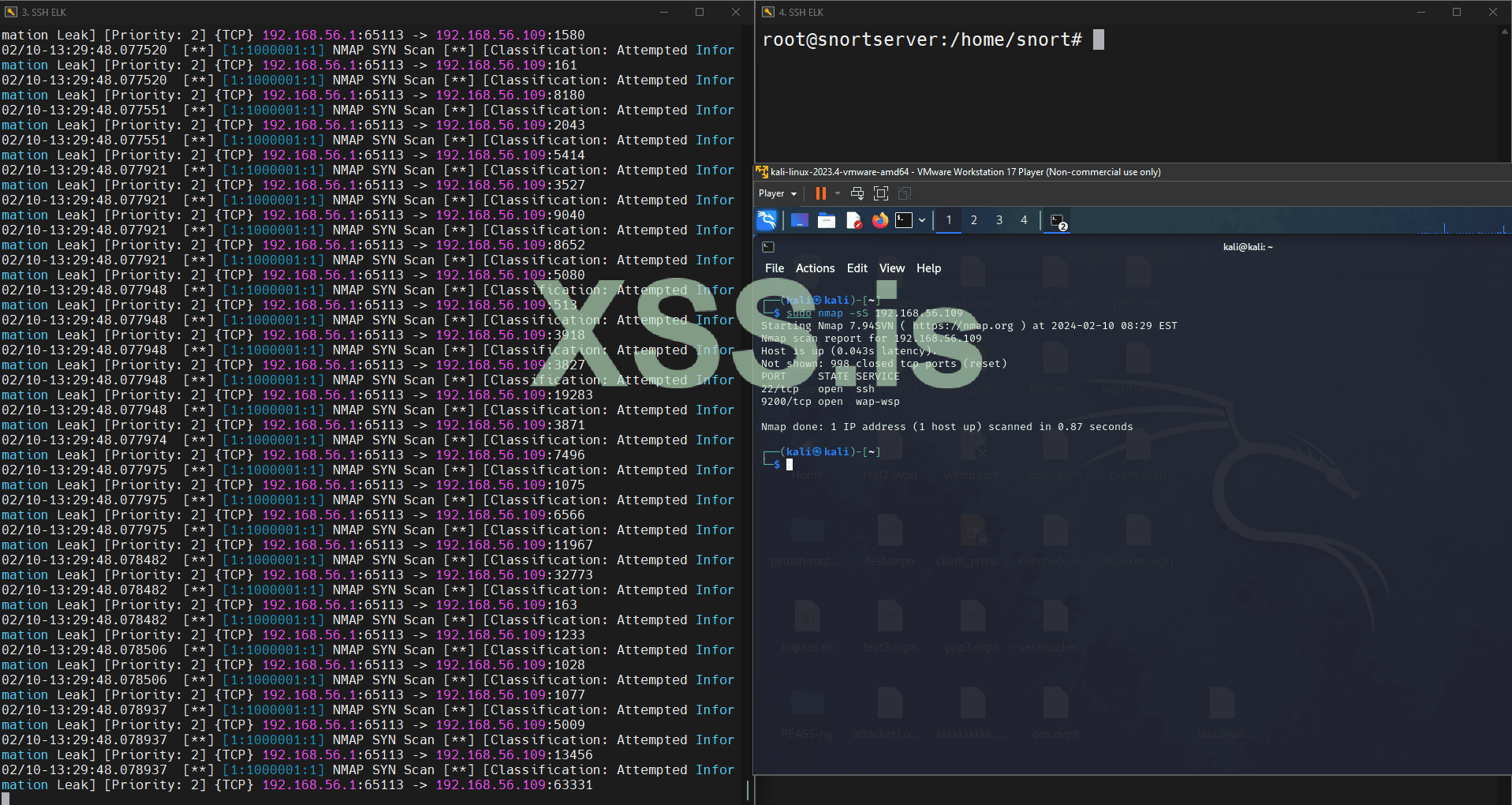Open the file manager from Kali panel

(827, 220)
